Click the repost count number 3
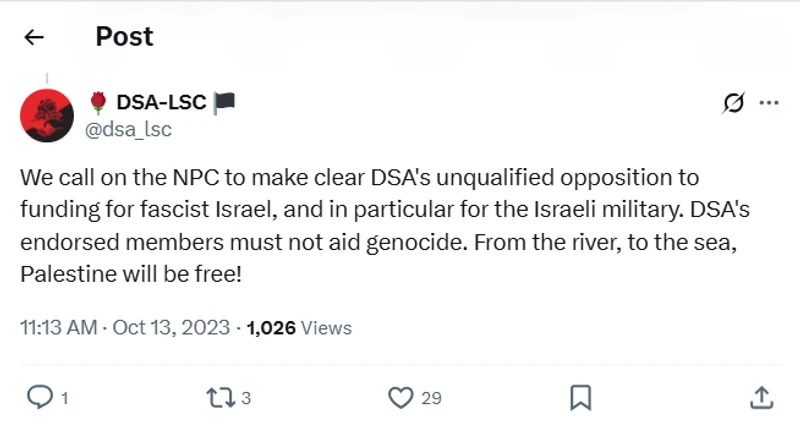Image resolution: width=800 pixels, height=424 pixels. pos(245,398)
